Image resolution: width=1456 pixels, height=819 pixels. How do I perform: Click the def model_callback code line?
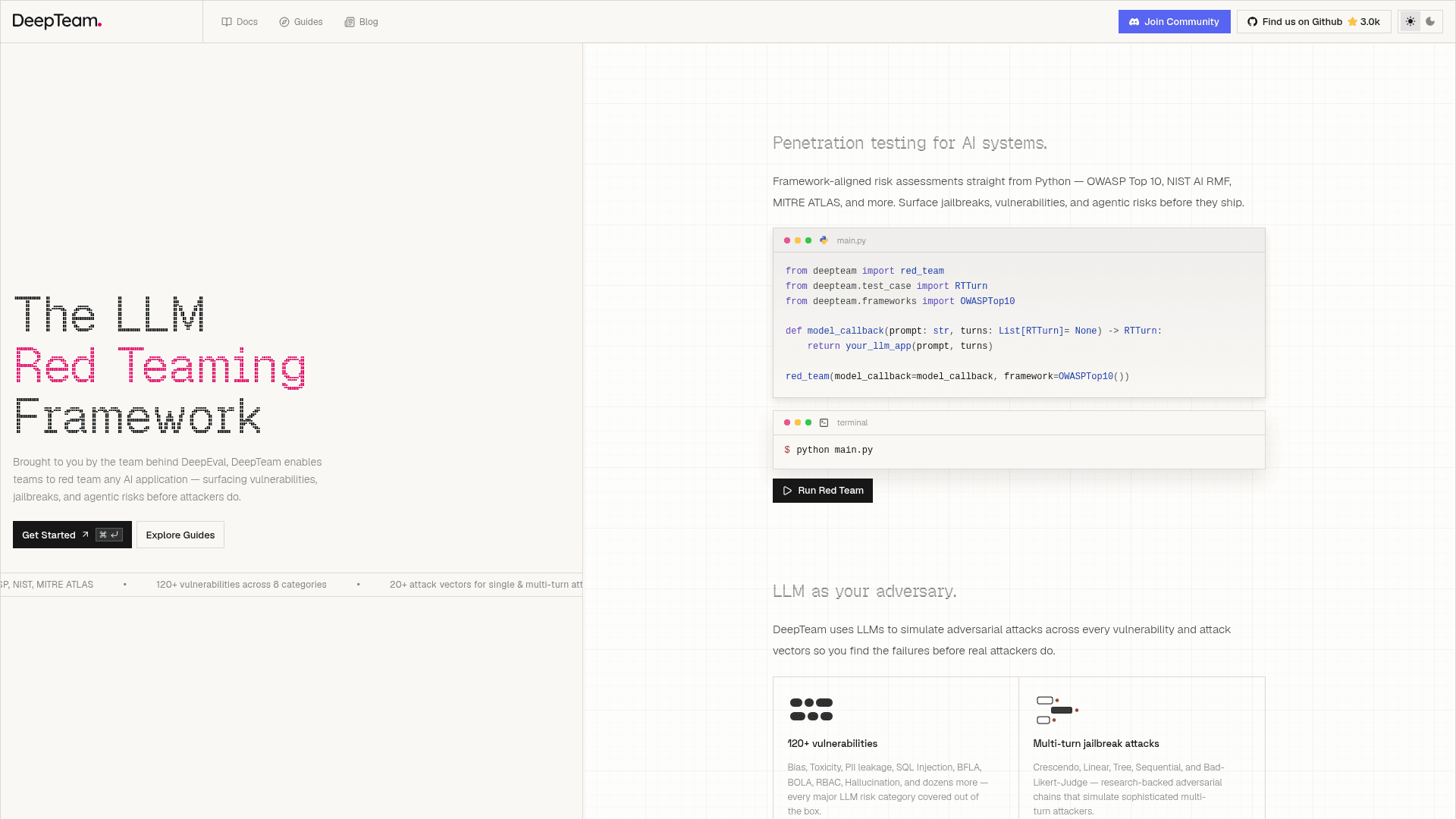[974, 331]
